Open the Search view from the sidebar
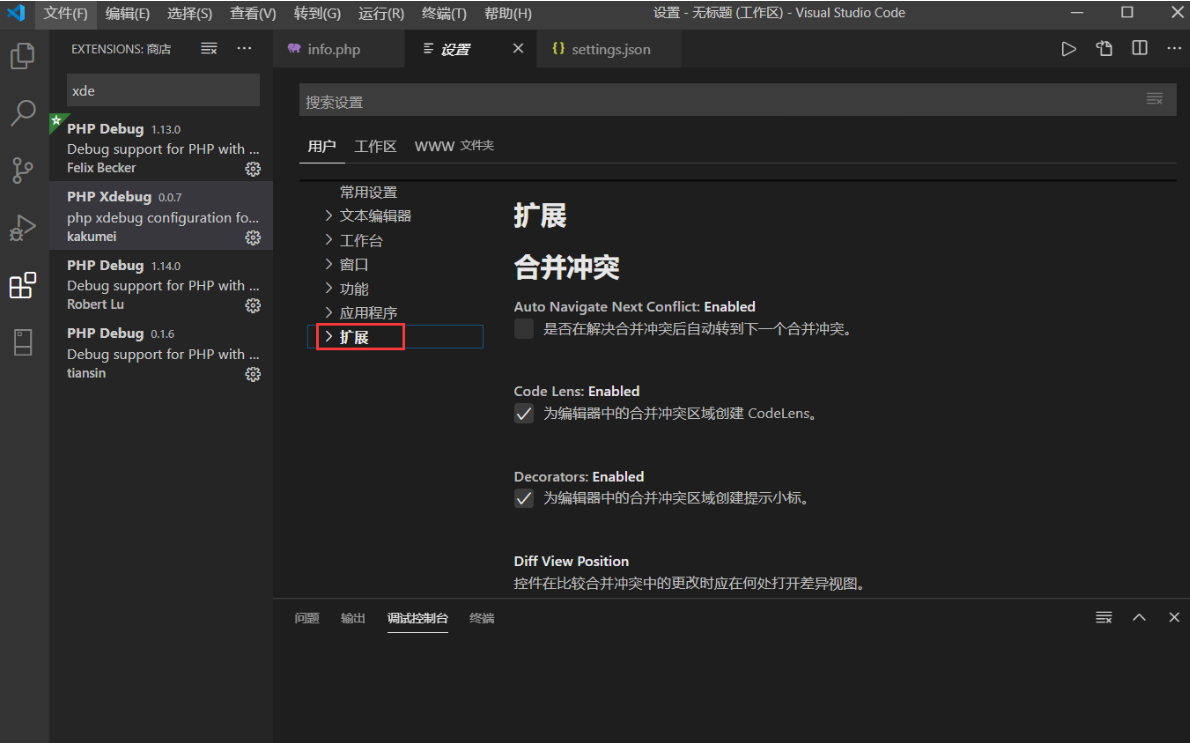Viewport: 1190px width, 743px height. coord(22,114)
